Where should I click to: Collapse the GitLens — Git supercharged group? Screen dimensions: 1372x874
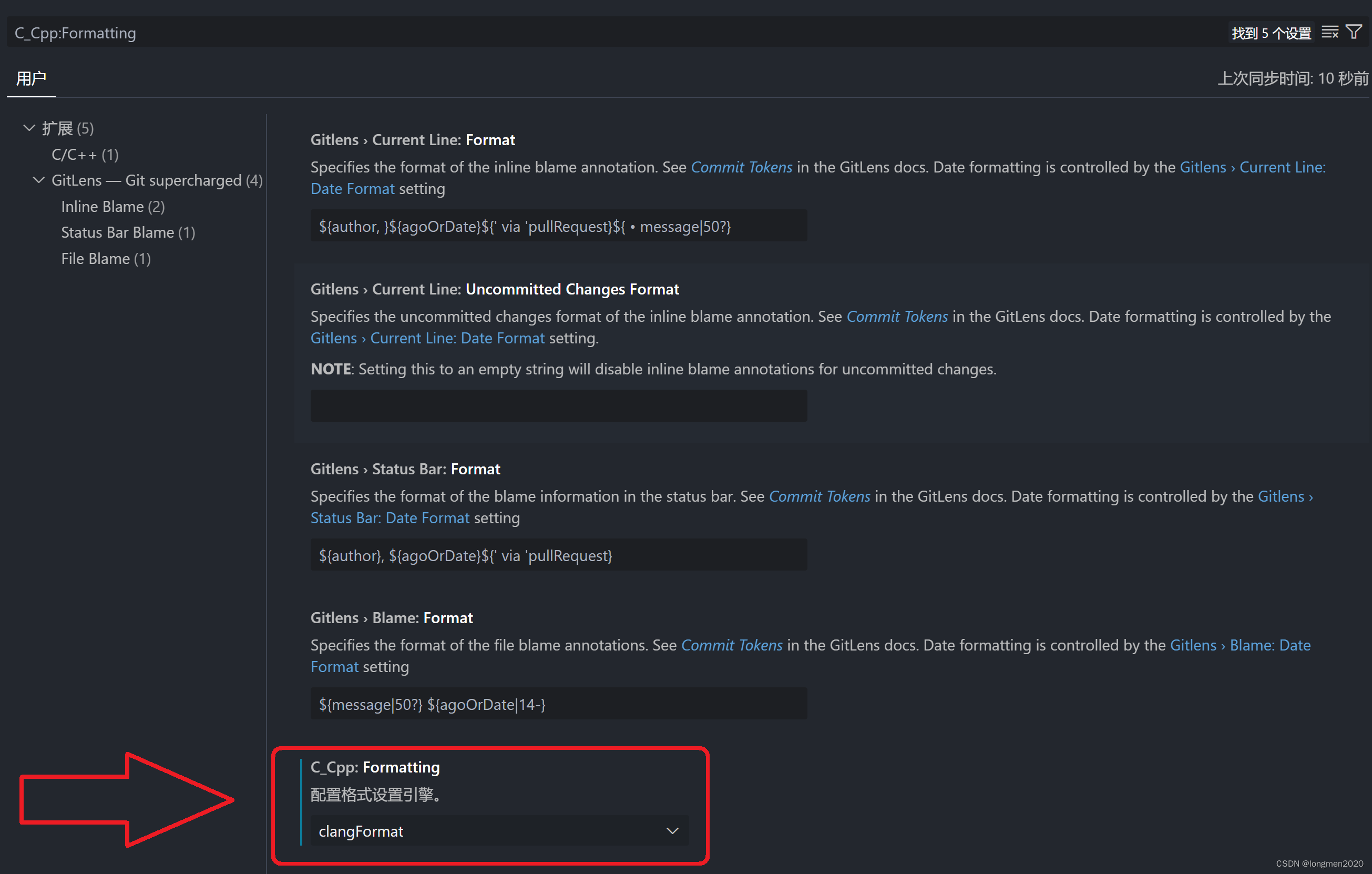[x=39, y=180]
